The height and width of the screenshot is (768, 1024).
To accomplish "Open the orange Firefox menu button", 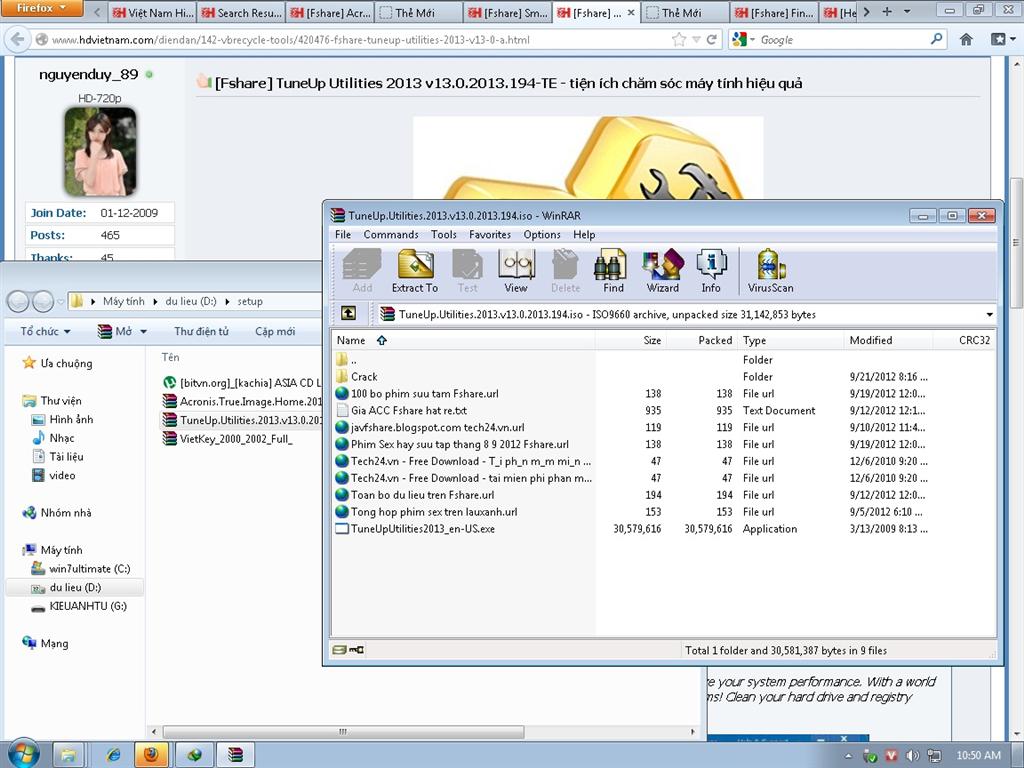I will tap(41, 8).
